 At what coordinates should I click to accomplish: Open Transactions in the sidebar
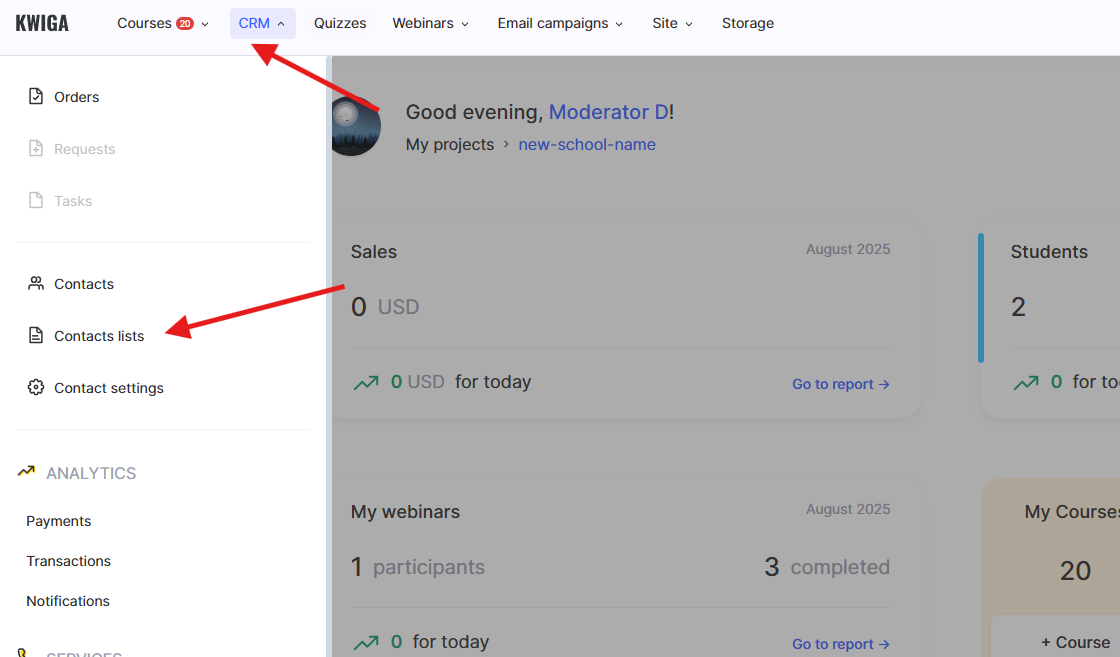click(x=69, y=561)
